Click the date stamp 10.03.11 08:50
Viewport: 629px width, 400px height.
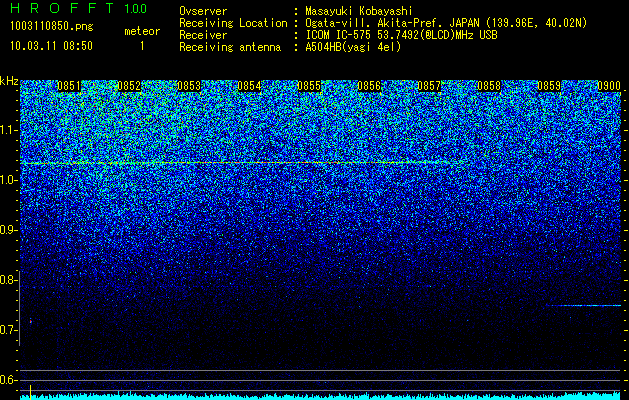click(51, 46)
